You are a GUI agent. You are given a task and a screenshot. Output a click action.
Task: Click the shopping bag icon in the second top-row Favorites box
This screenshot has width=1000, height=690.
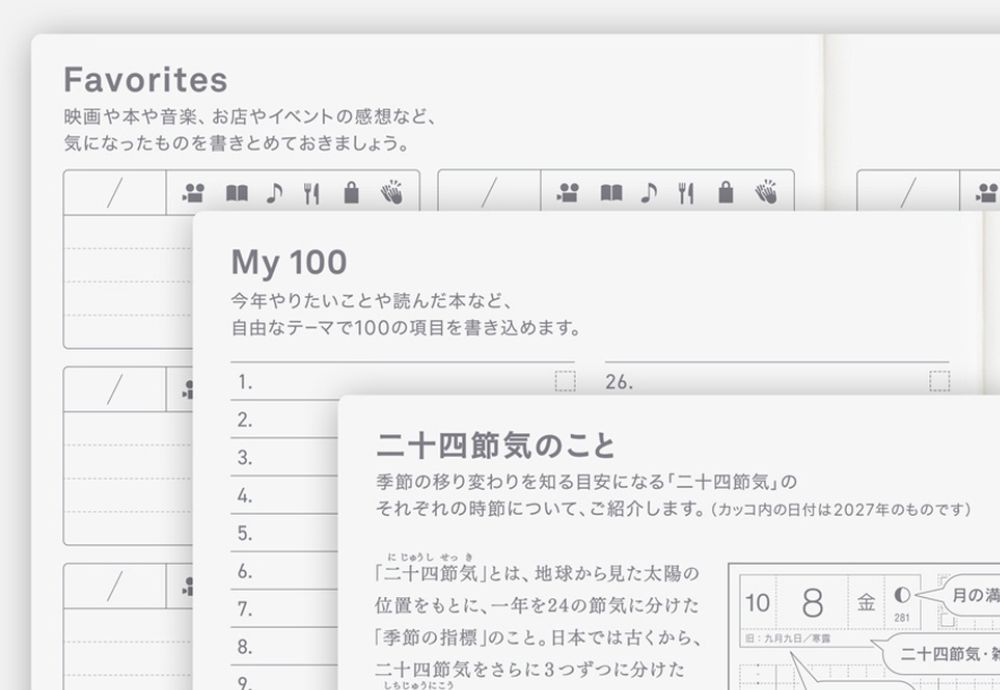726,192
